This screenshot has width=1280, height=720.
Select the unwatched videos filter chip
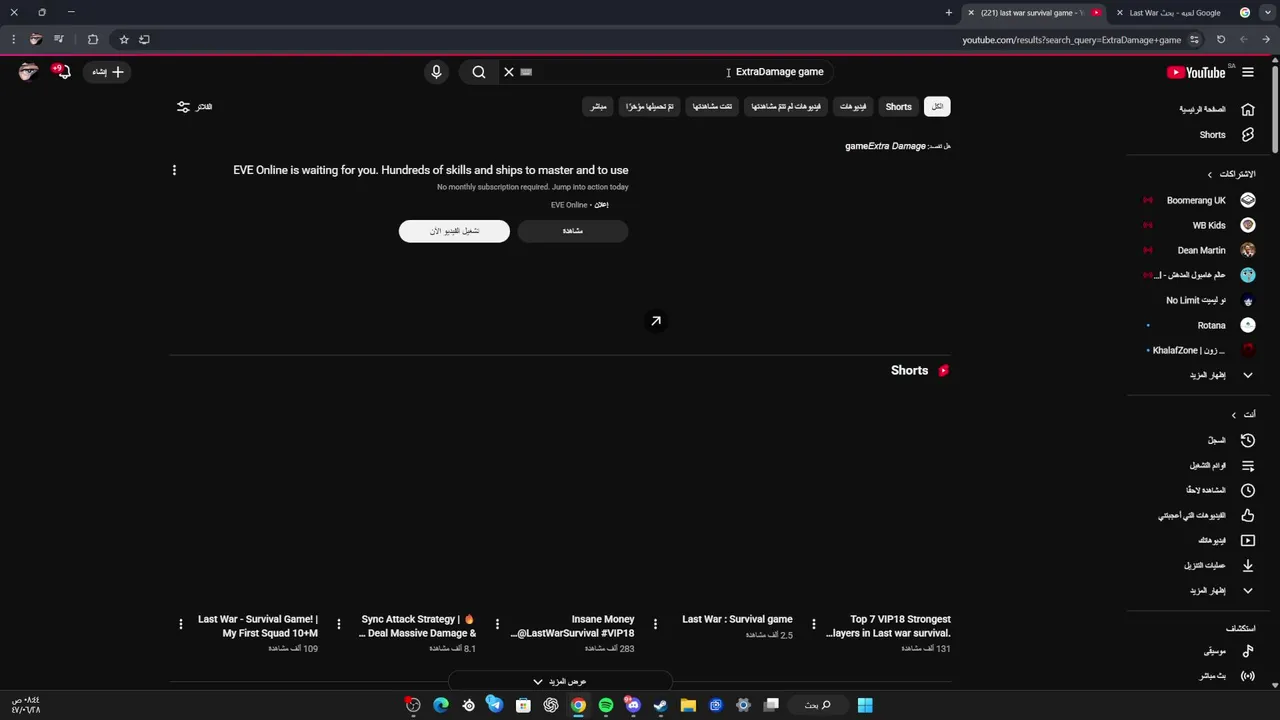[x=786, y=107]
